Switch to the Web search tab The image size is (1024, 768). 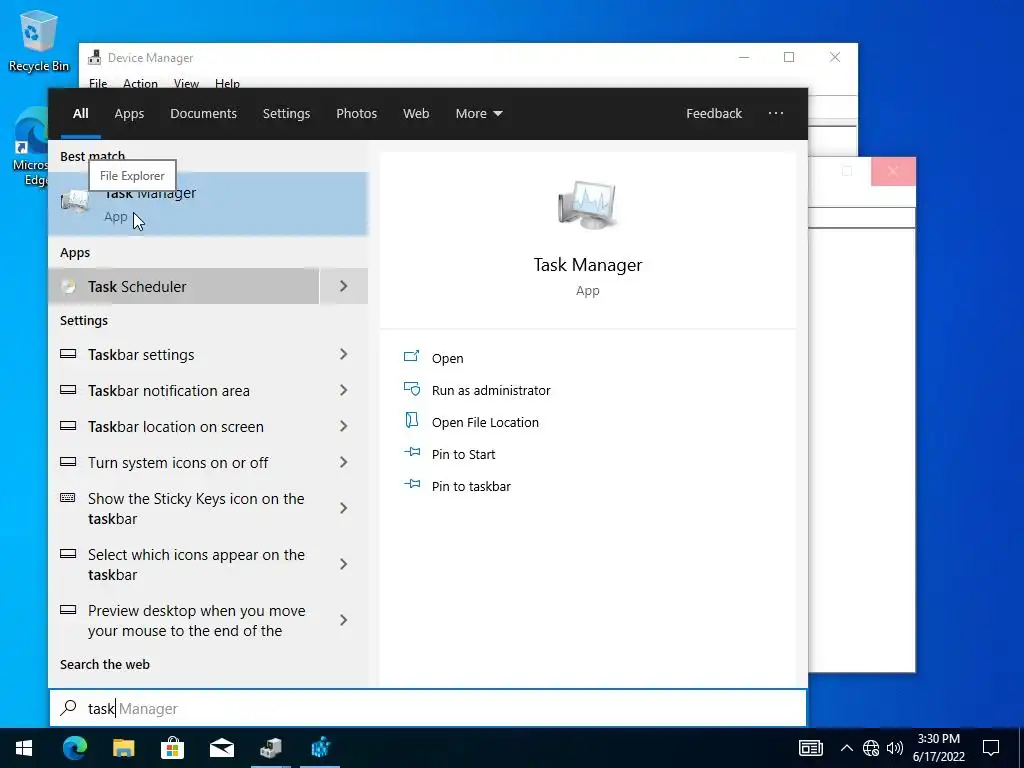click(415, 114)
